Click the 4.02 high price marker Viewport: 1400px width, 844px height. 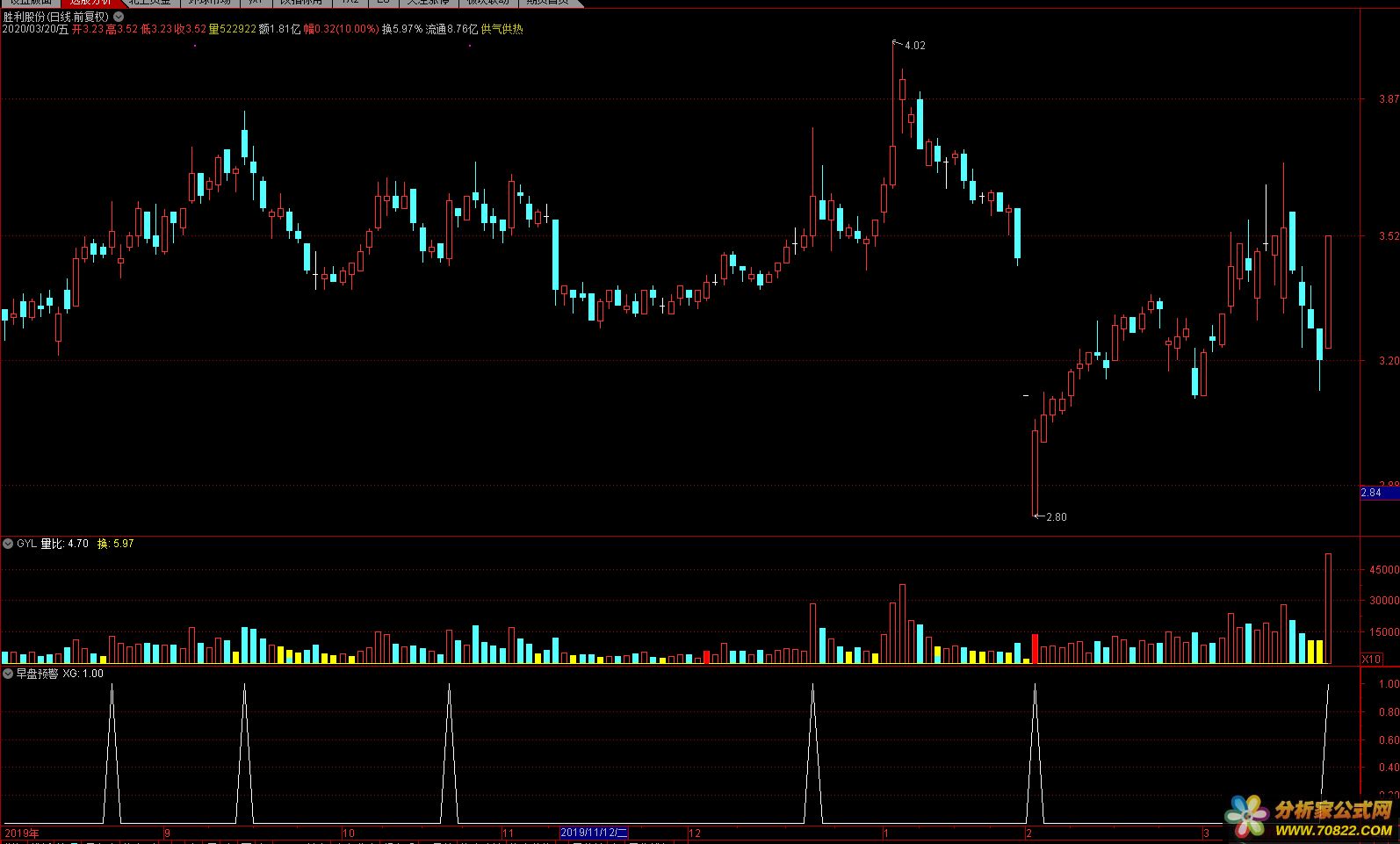tap(914, 45)
